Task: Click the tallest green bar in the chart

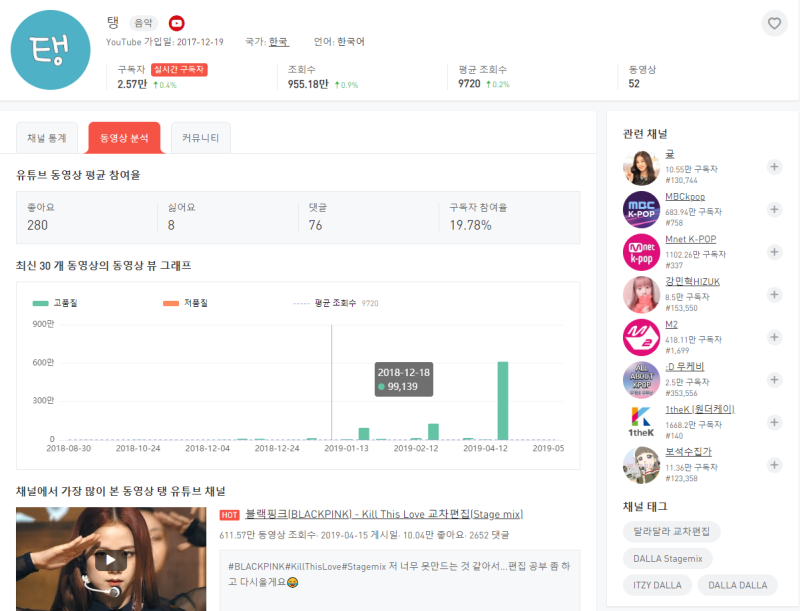Action: pos(503,400)
